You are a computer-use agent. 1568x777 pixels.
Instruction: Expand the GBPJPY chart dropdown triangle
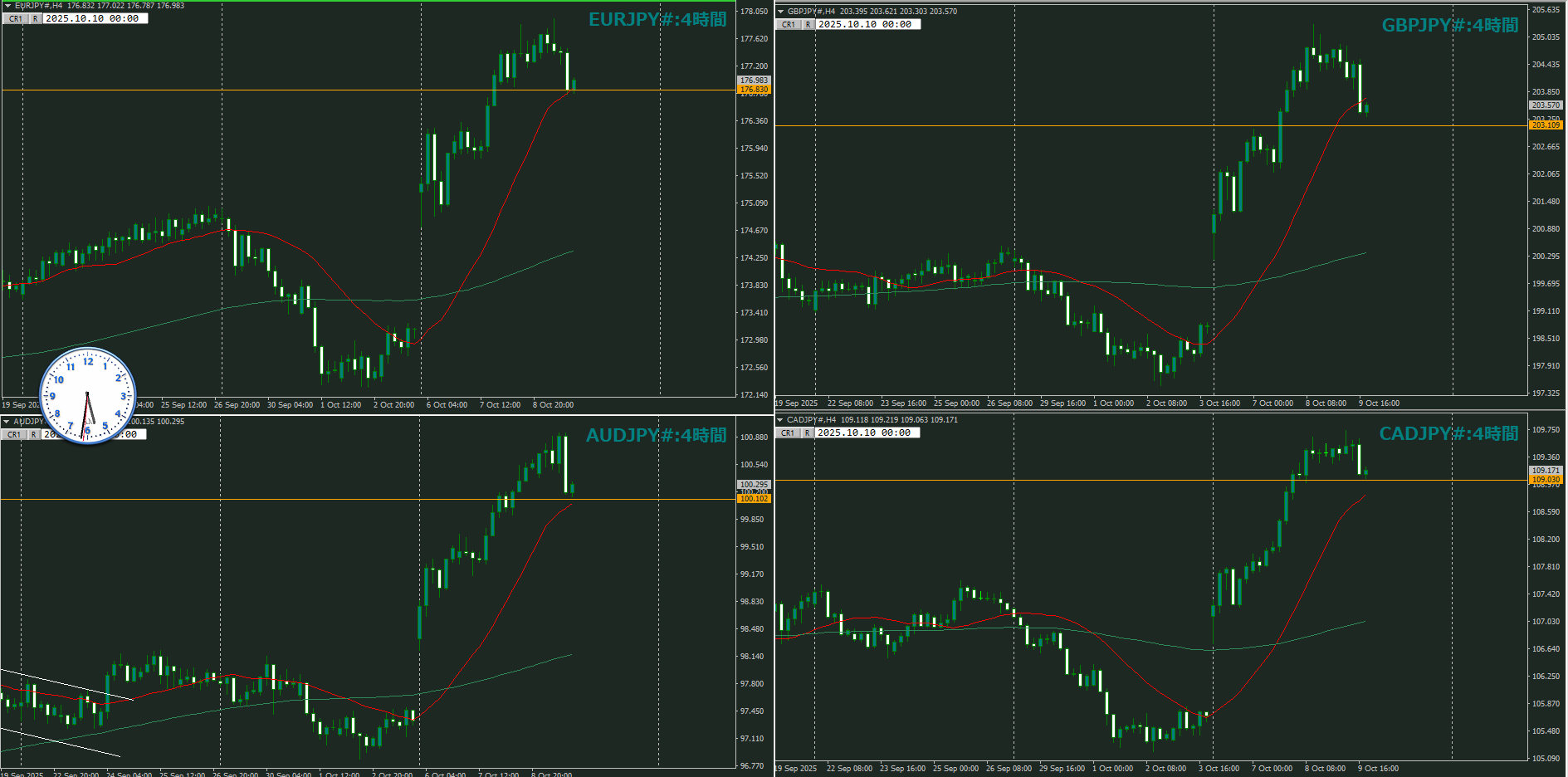pyautogui.click(x=780, y=12)
